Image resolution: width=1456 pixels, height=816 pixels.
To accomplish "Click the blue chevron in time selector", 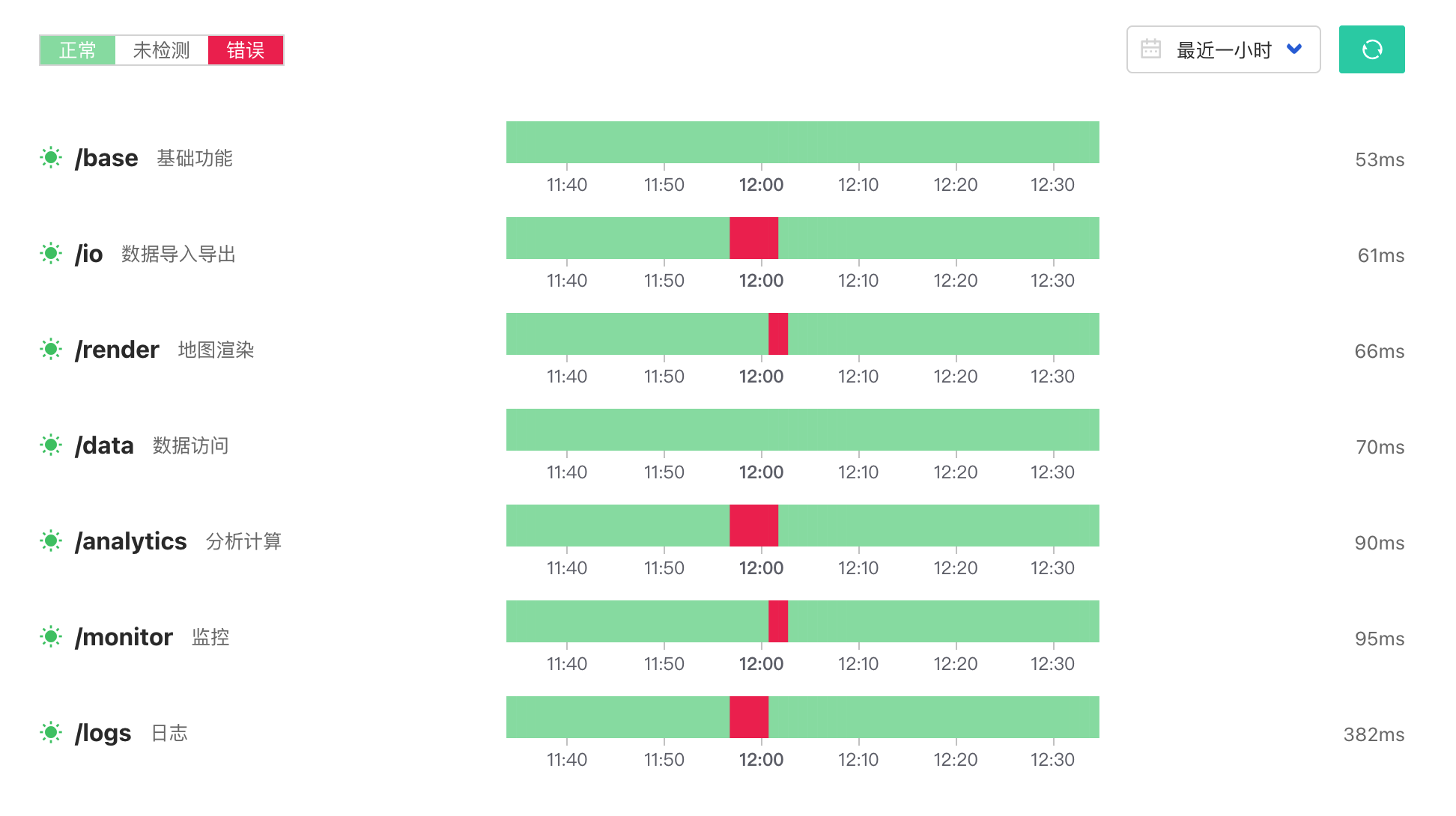I will tap(1293, 49).
